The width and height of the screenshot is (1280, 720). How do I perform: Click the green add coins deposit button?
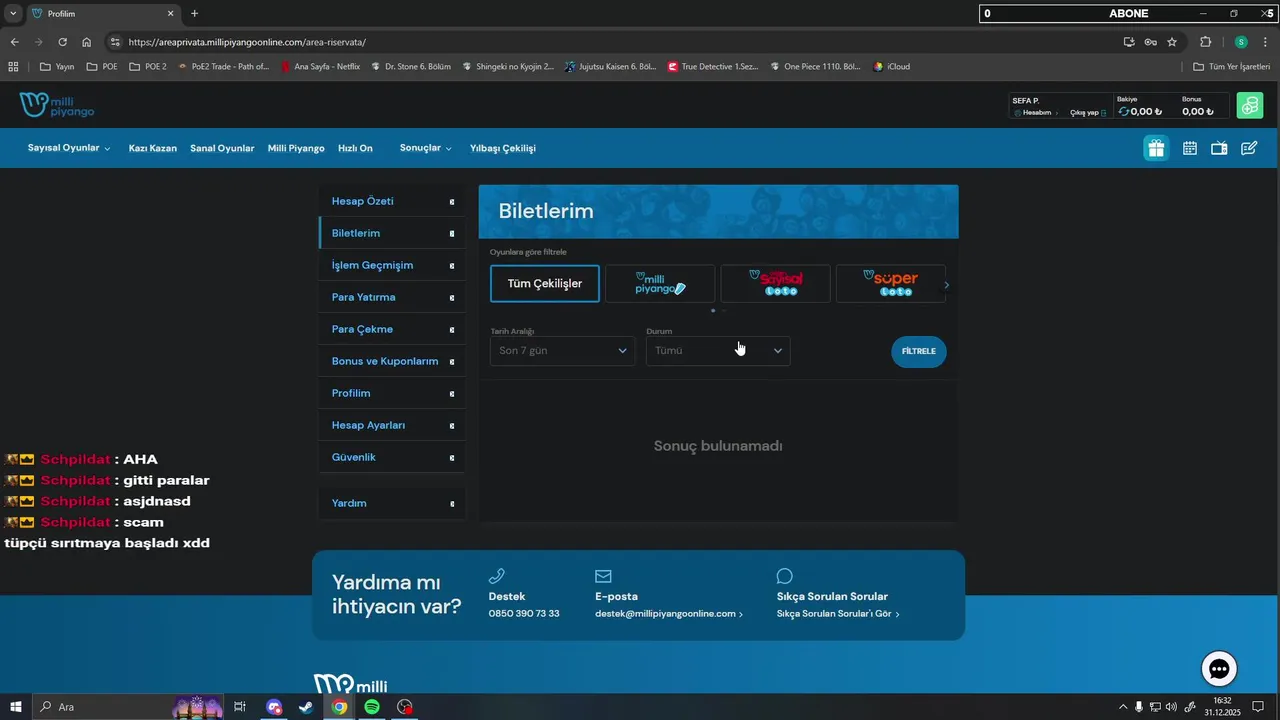tap(1249, 106)
